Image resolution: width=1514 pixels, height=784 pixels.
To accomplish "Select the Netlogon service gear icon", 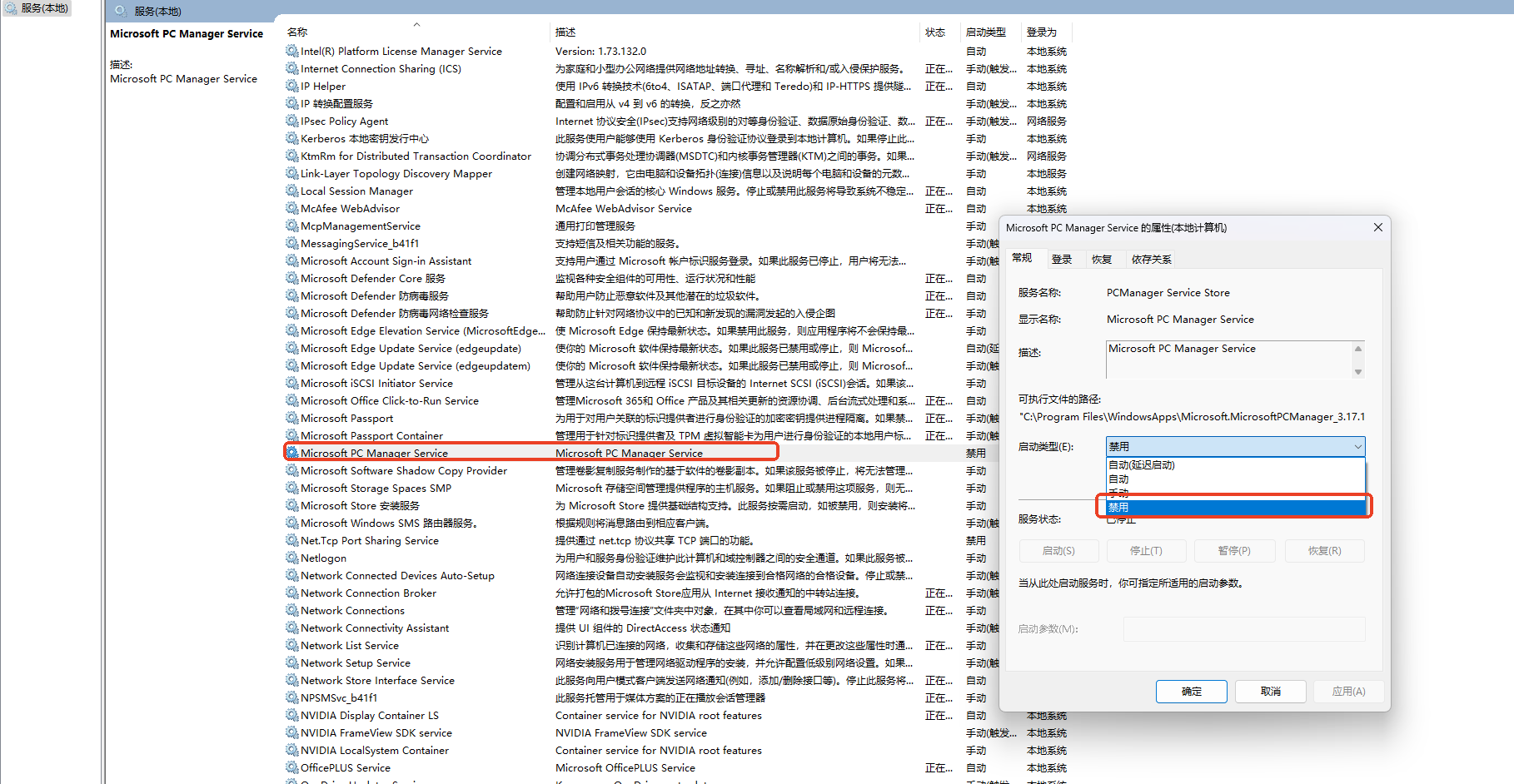I will [291, 558].
